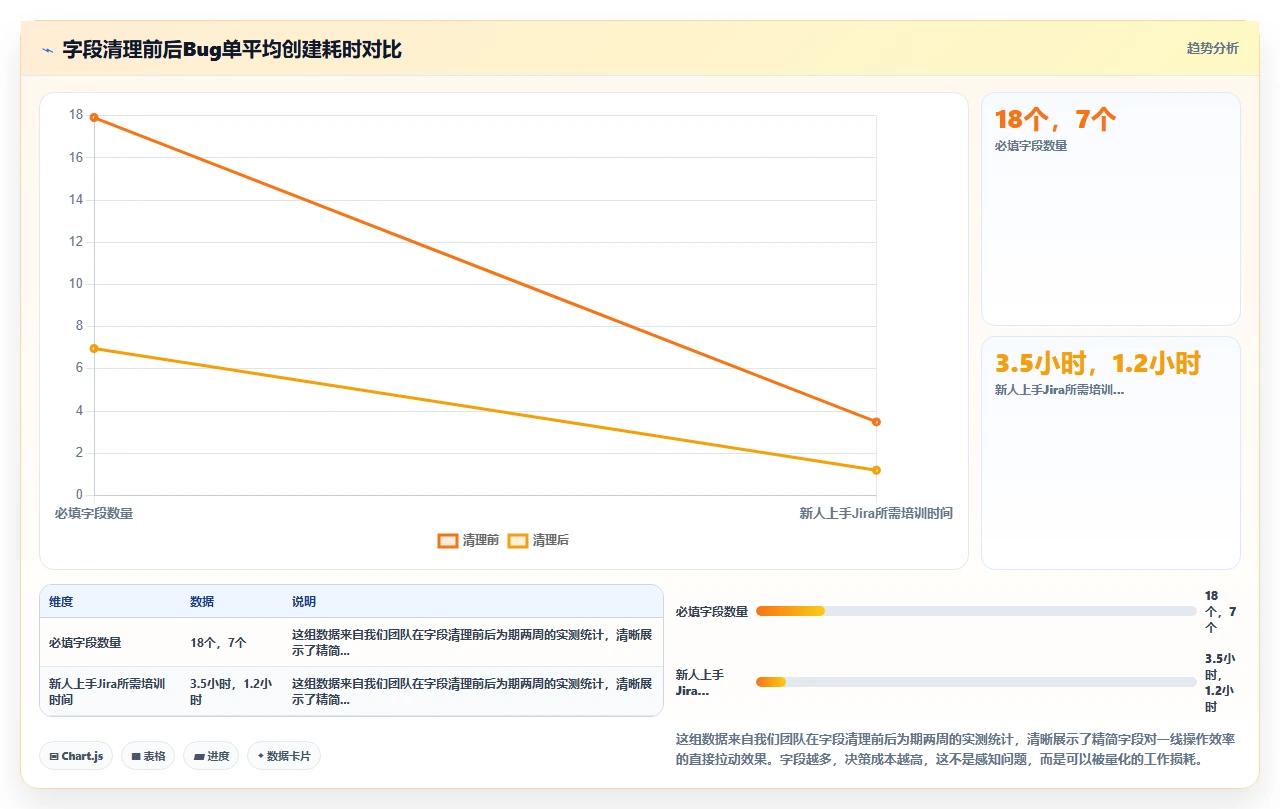
Task: Click the 说明 column header
Action: pos(304,602)
